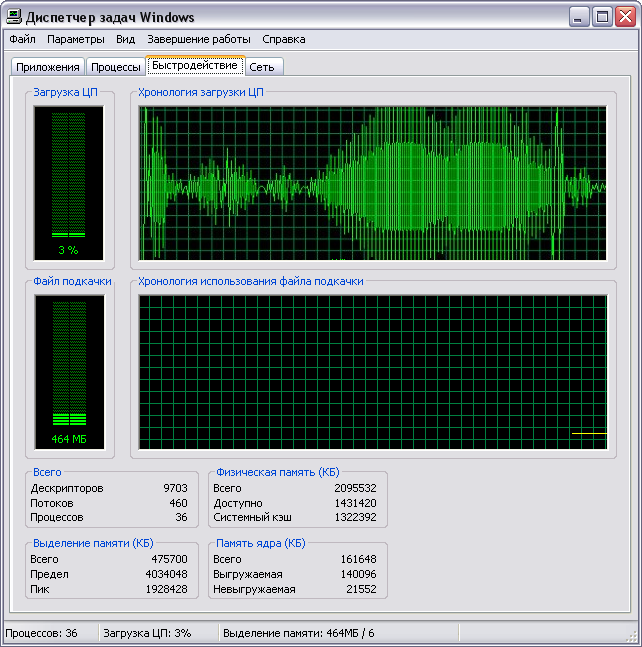
Task: Switch to the Приложения tab
Action: [x=48, y=67]
